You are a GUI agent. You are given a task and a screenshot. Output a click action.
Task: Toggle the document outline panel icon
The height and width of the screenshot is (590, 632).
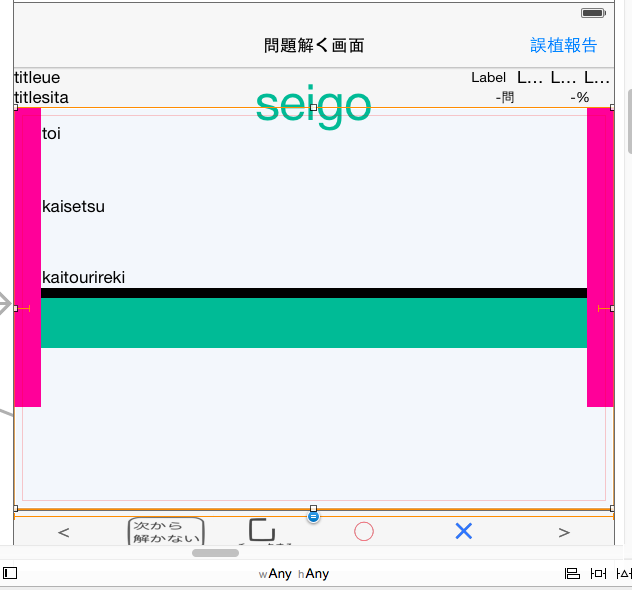tap(10, 573)
